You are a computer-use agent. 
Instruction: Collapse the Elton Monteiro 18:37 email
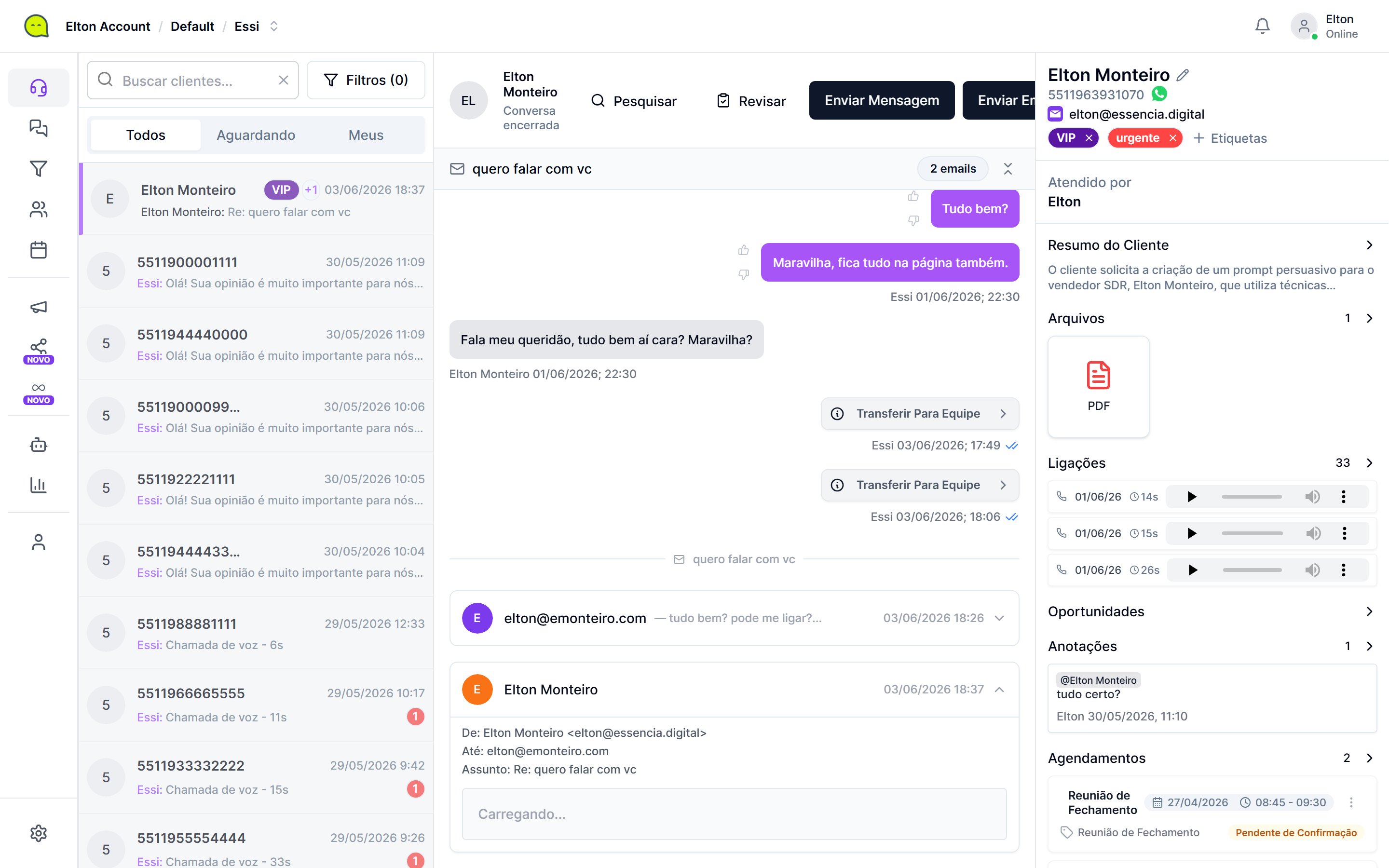tap(999, 690)
